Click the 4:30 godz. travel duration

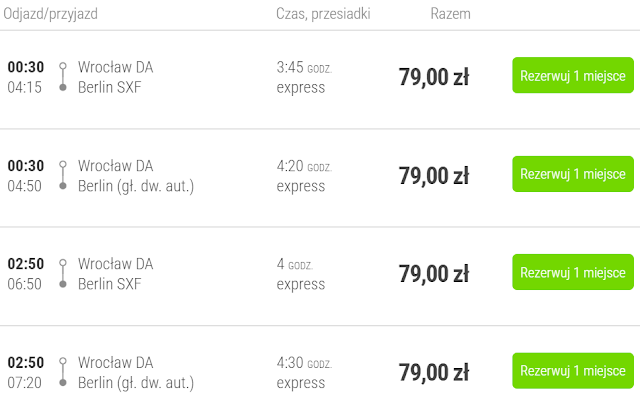(303, 361)
